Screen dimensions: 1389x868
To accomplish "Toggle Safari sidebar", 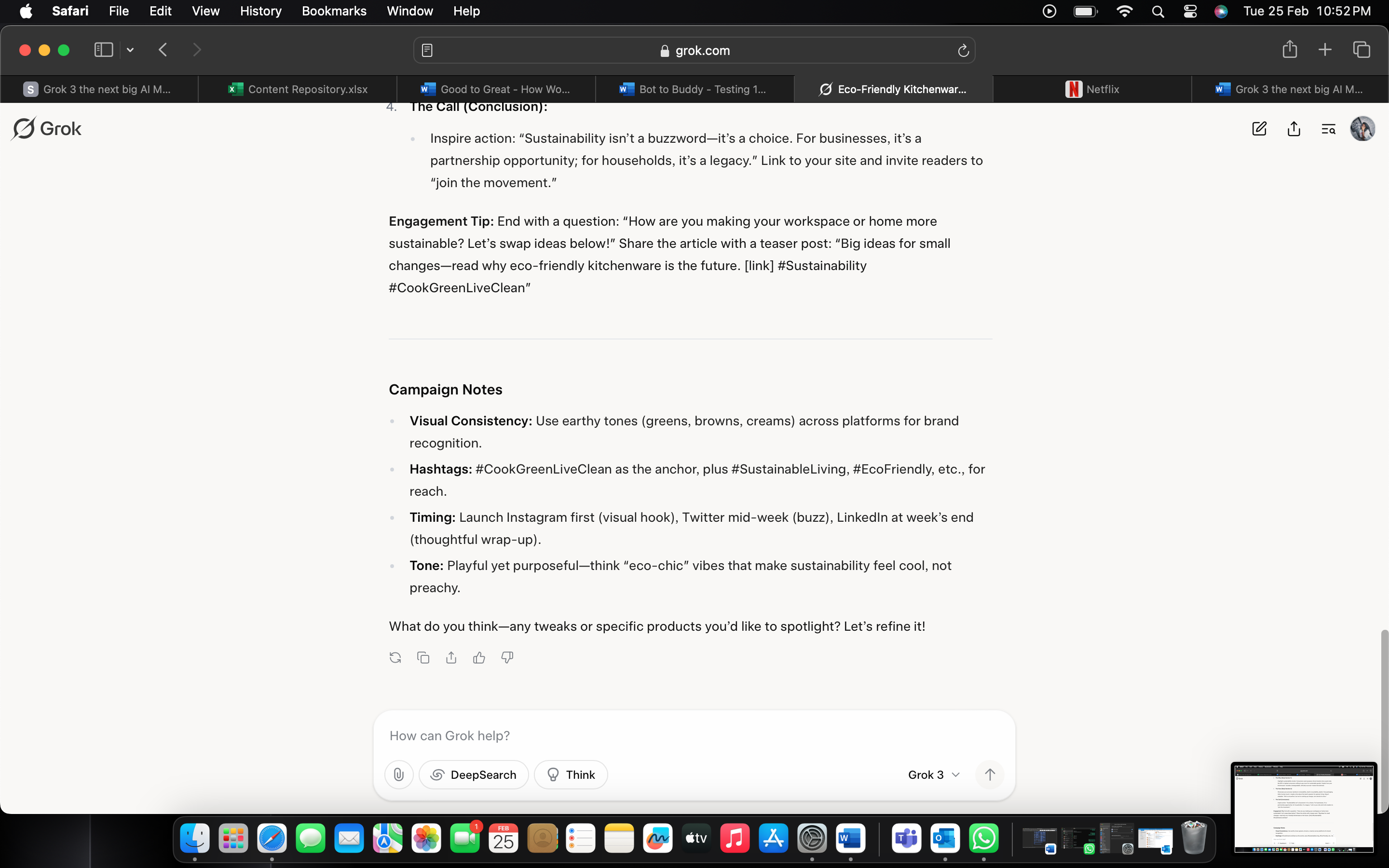I will 103,50.
